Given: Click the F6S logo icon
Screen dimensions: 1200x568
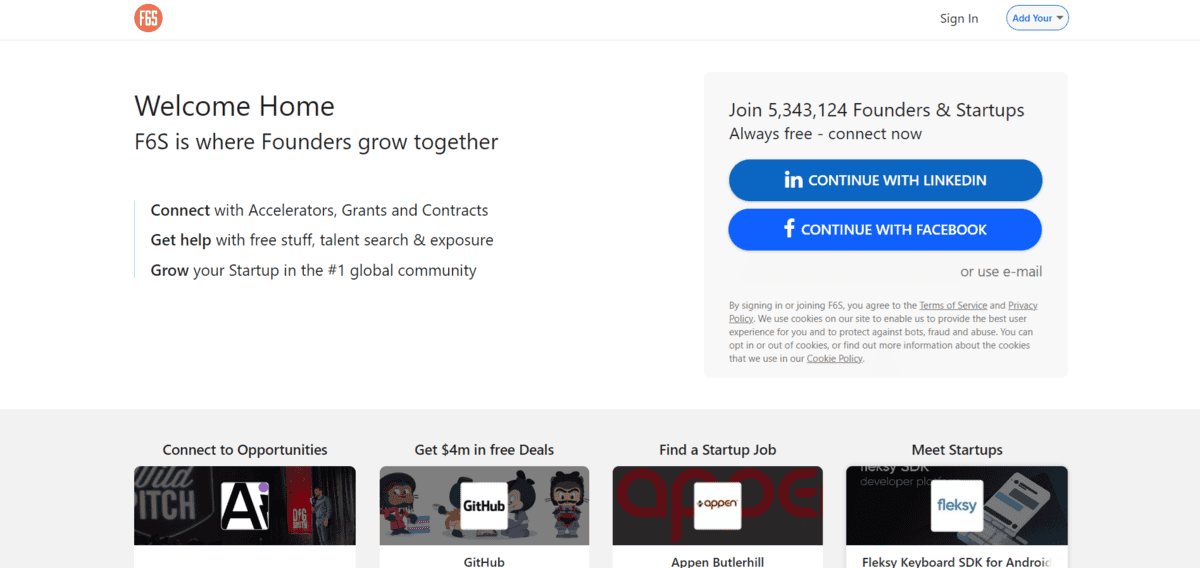Looking at the screenshot, I should (148, 18).
